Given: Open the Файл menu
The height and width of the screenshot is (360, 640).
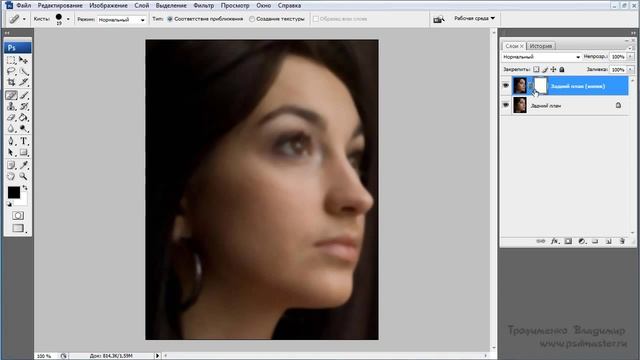Looking at the screenshot, I should pyautogui.click(x=24, y=6).
